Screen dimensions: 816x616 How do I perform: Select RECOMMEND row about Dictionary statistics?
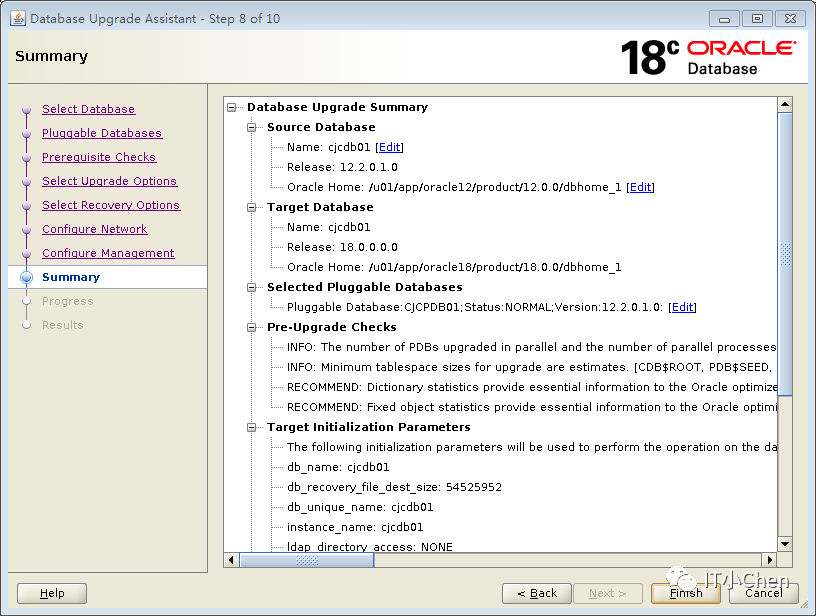531,387
